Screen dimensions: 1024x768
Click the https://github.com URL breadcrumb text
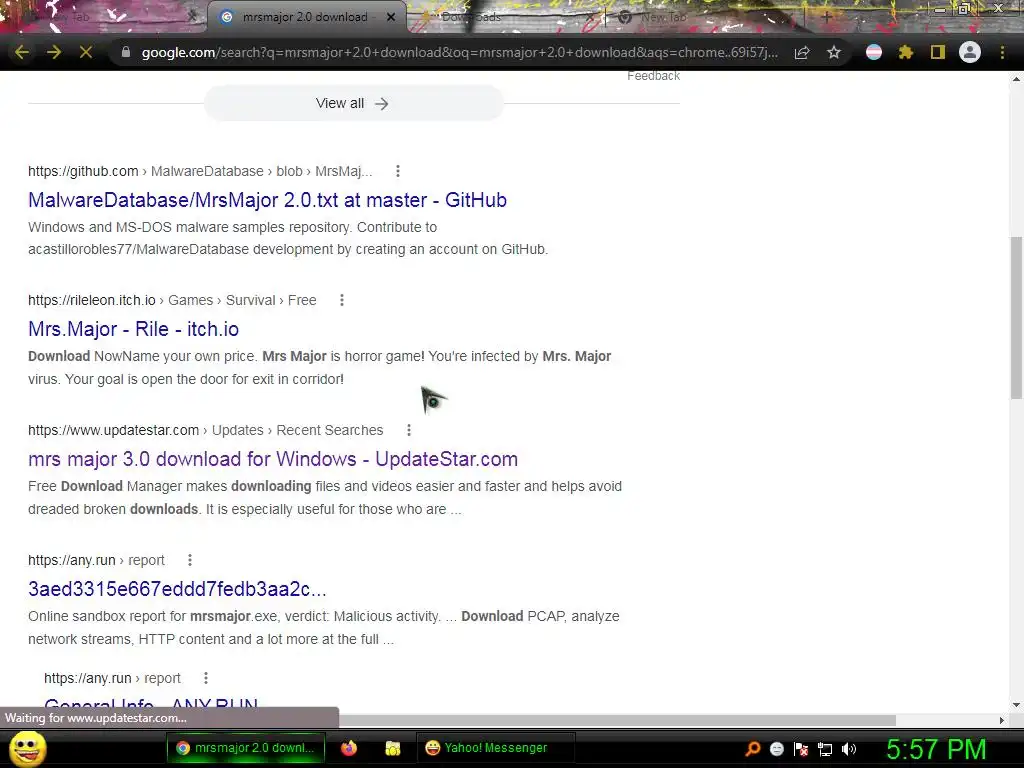tap(83, 171)
